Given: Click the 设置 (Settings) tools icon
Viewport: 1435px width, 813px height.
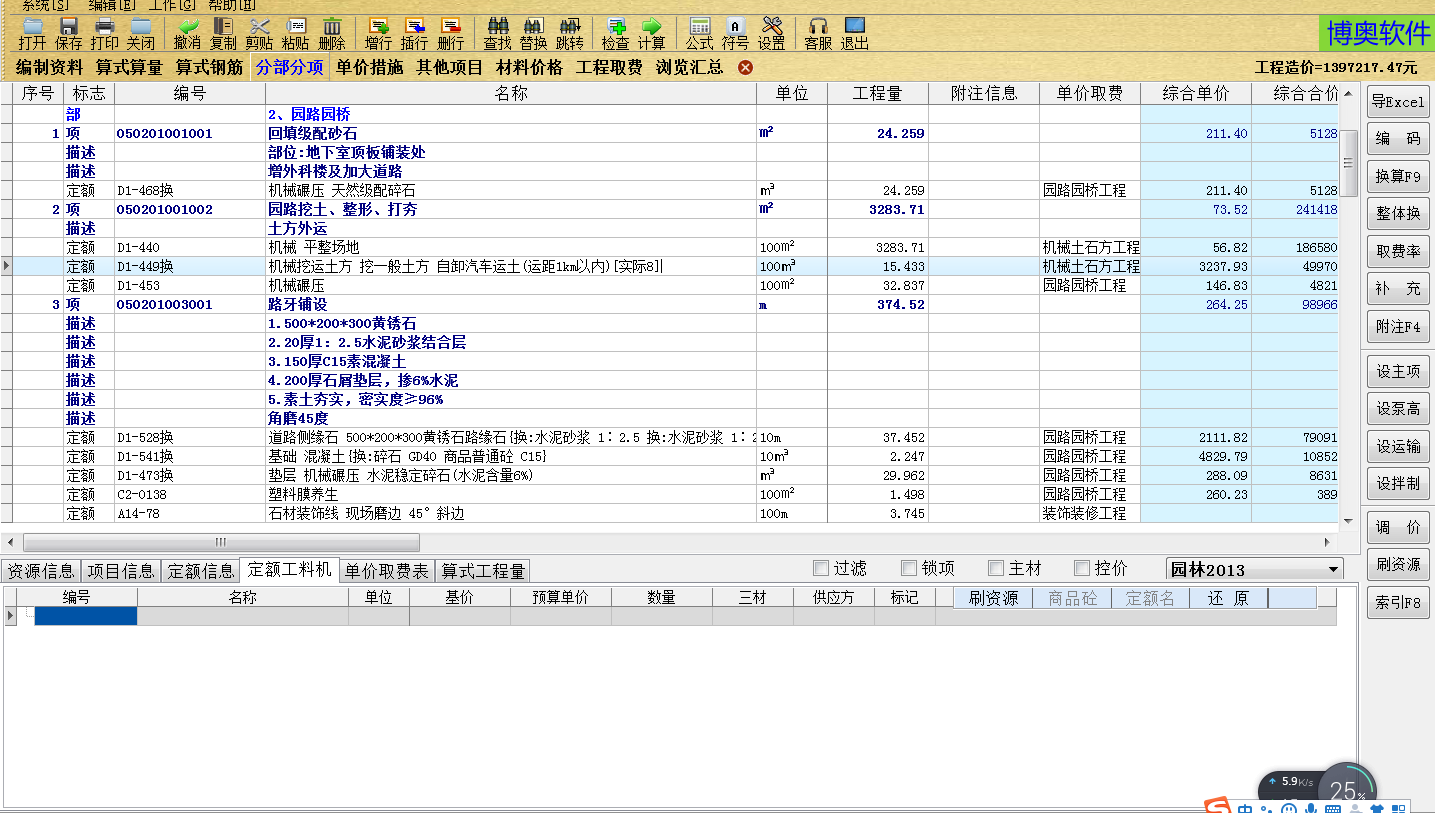Looking at the screenshot, I should click(772, 33).
